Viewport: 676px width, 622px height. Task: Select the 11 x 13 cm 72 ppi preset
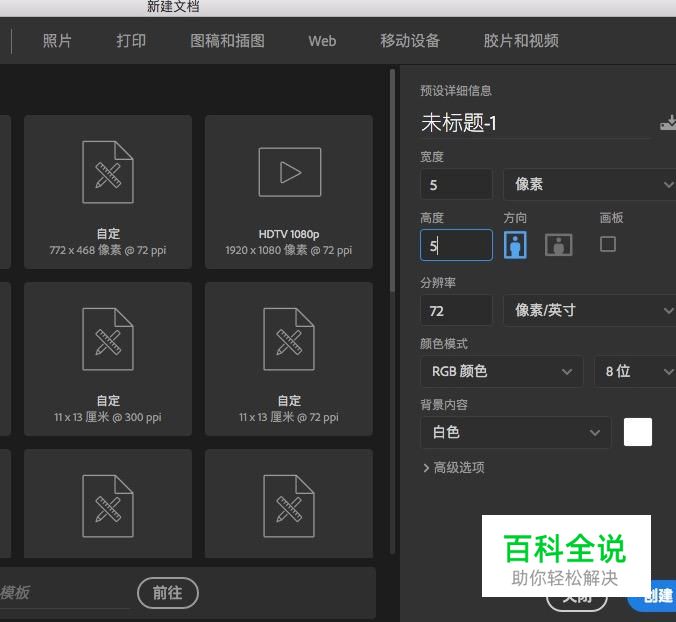click(x=289, y=338)
